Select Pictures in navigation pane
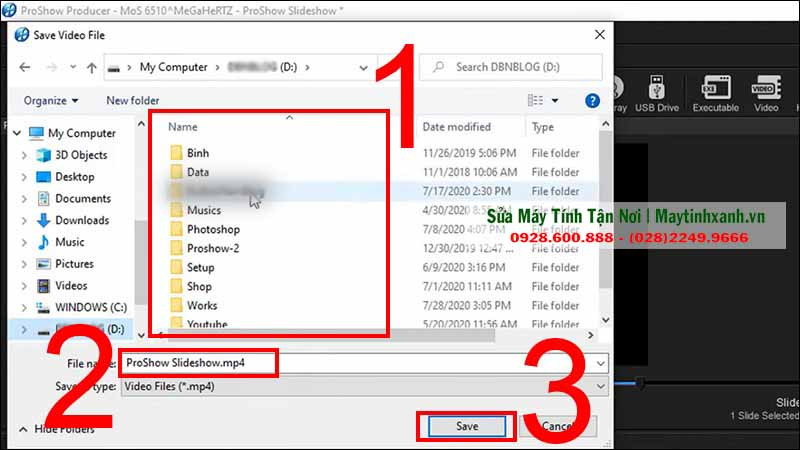Viewport: 800px width, 450px height. [x=74, y=264]
